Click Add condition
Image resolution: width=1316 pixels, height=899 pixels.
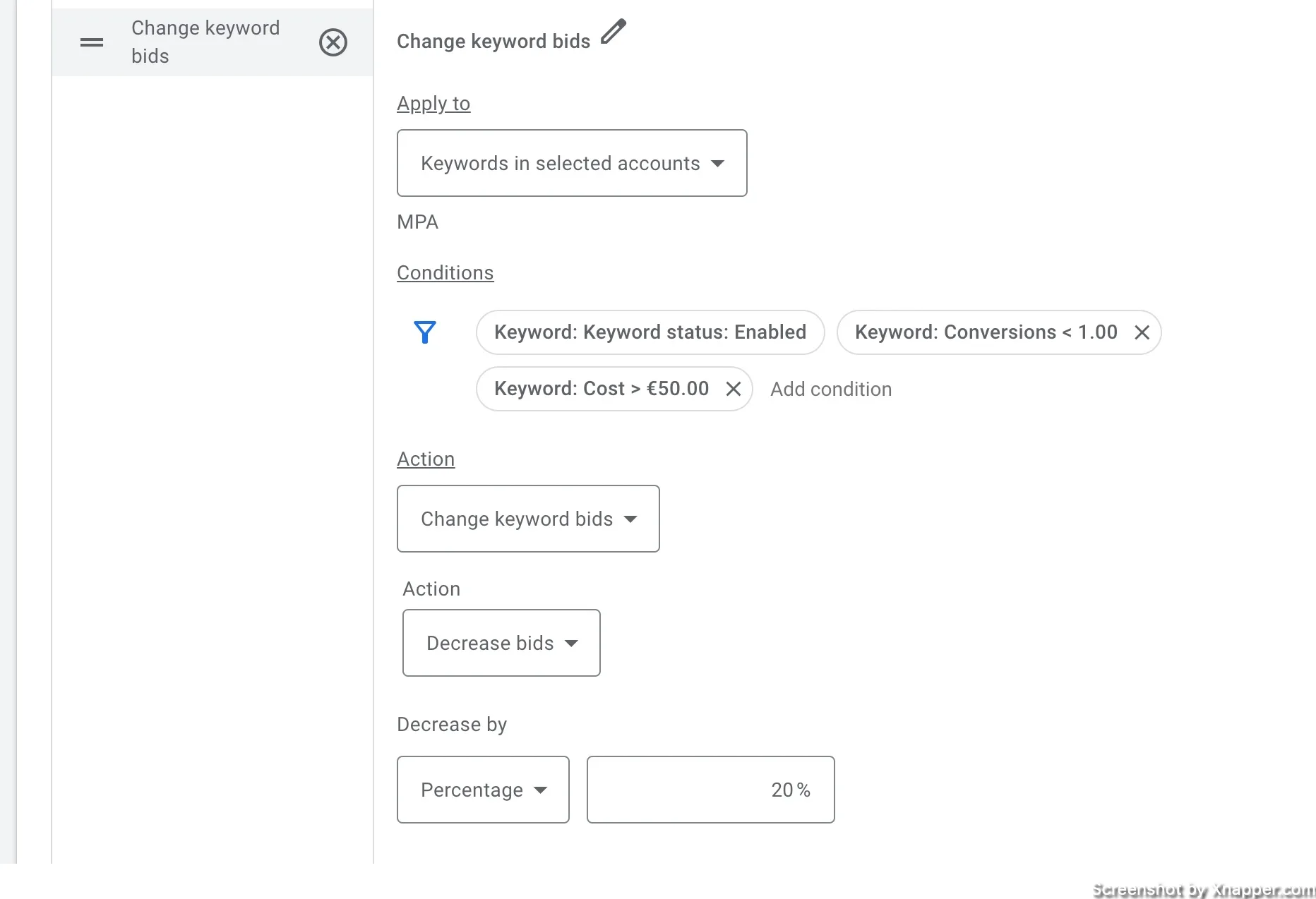click(x=831, y=390)
